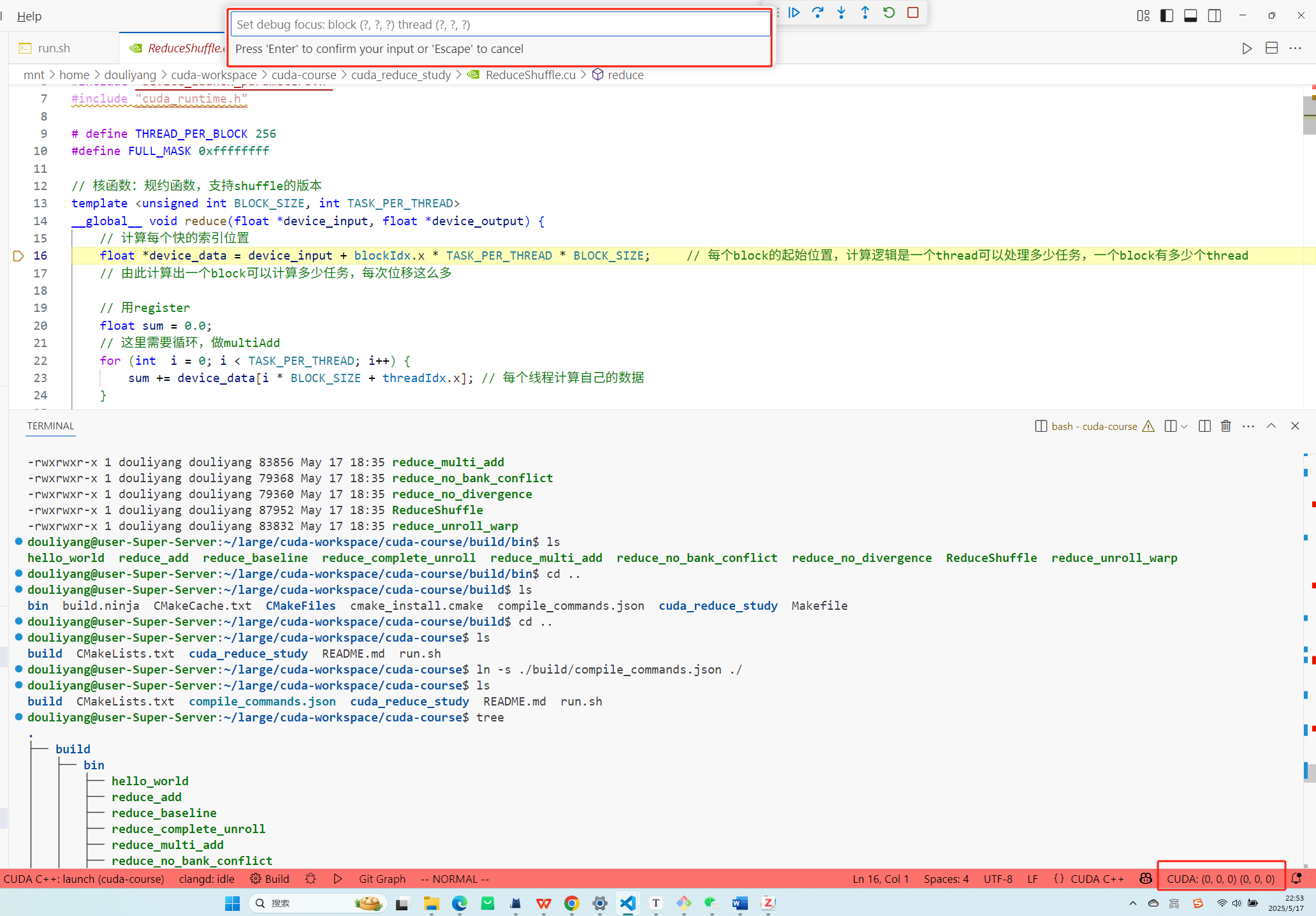Switch to the run.sh editor tab
This screenshot has height=916, width=1316.
tap(54, 48)
